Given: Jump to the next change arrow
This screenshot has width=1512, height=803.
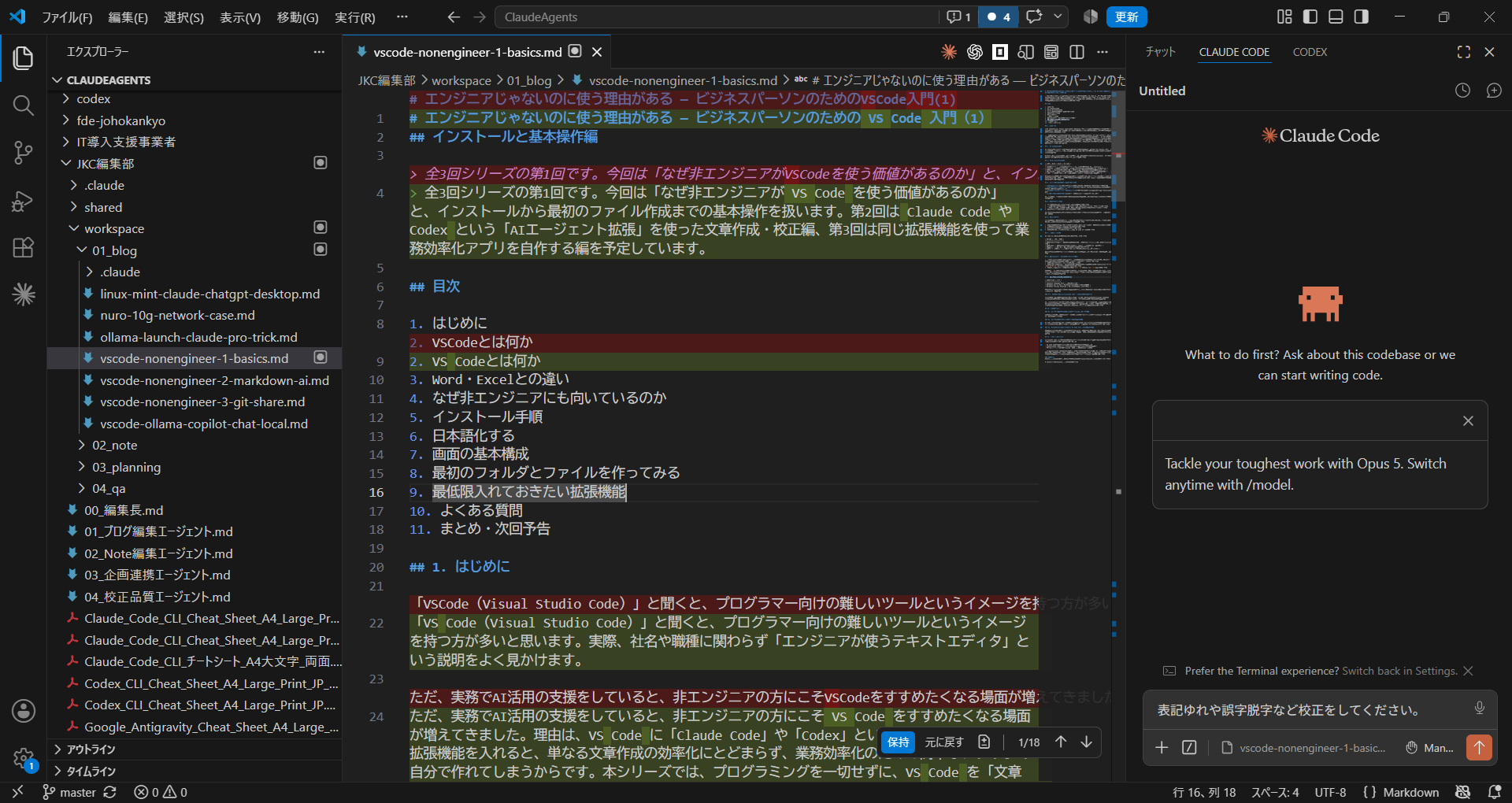Looking at the screenshot, I should pos(1086,742).
